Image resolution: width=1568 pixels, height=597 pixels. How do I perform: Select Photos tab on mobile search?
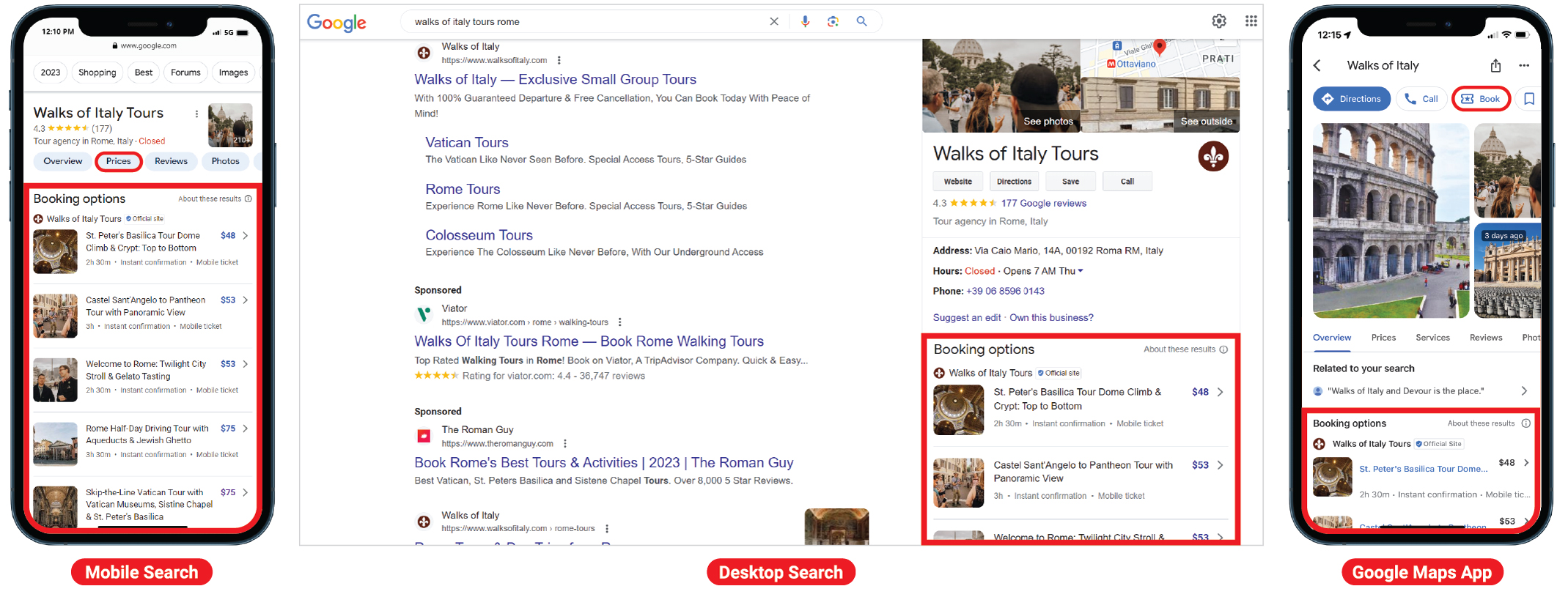pos(225,161)
